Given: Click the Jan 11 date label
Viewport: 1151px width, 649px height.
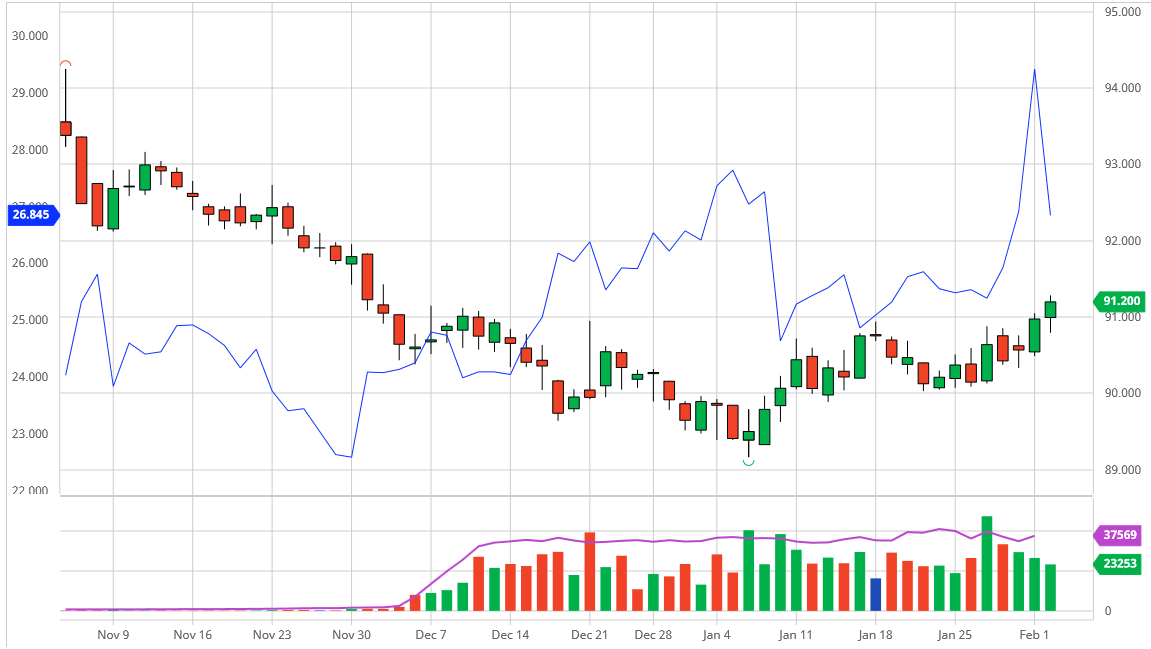Looking at the screenshot, I should pyautogui.click(x=796, y=634).
